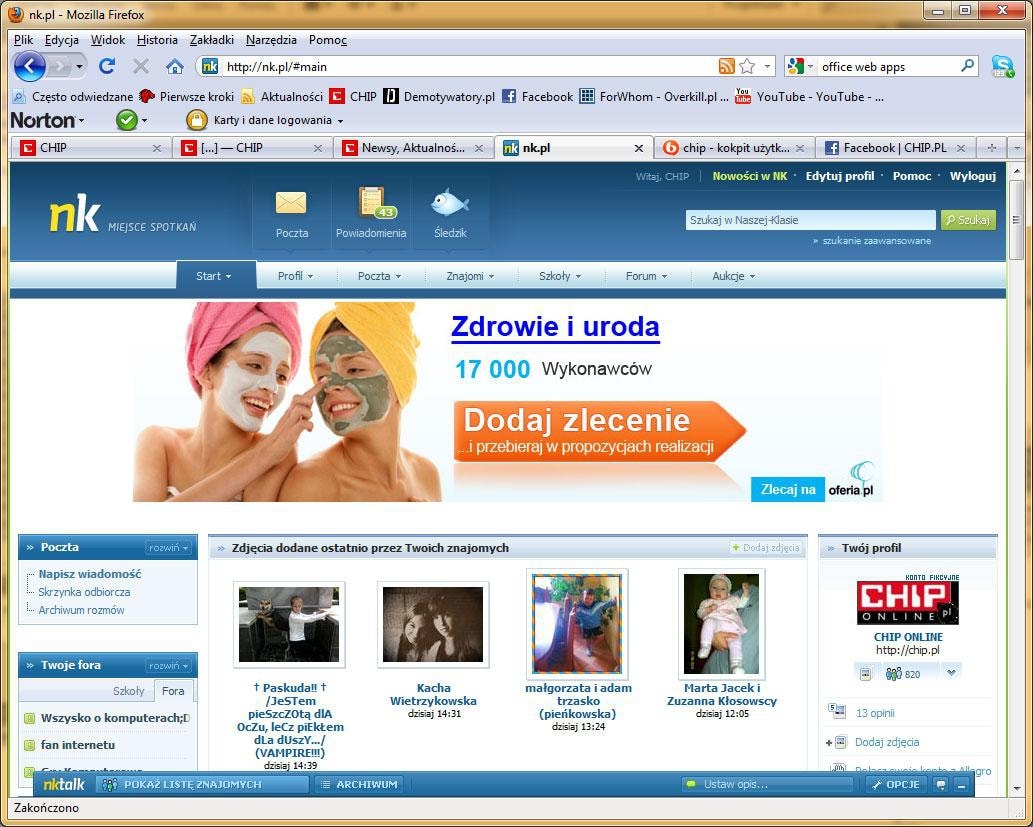The height and width of the screenshot is (827, 1033).
Task: Click the Szukaj w Naszej-Klasie search field
Action: pos(810,220)
